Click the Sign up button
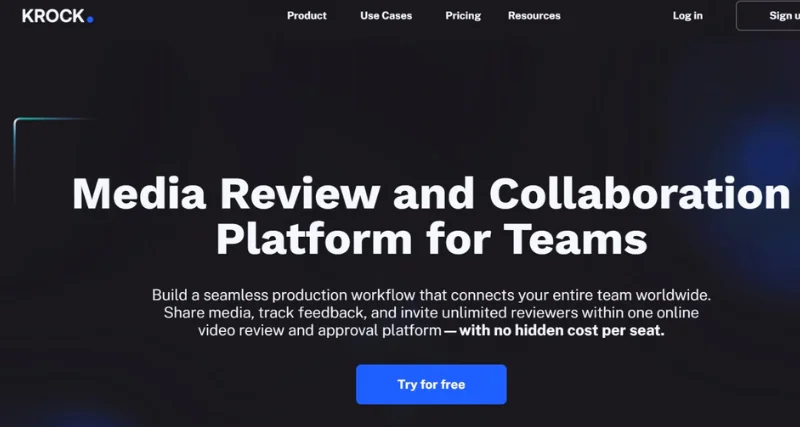 coord(768,16)
